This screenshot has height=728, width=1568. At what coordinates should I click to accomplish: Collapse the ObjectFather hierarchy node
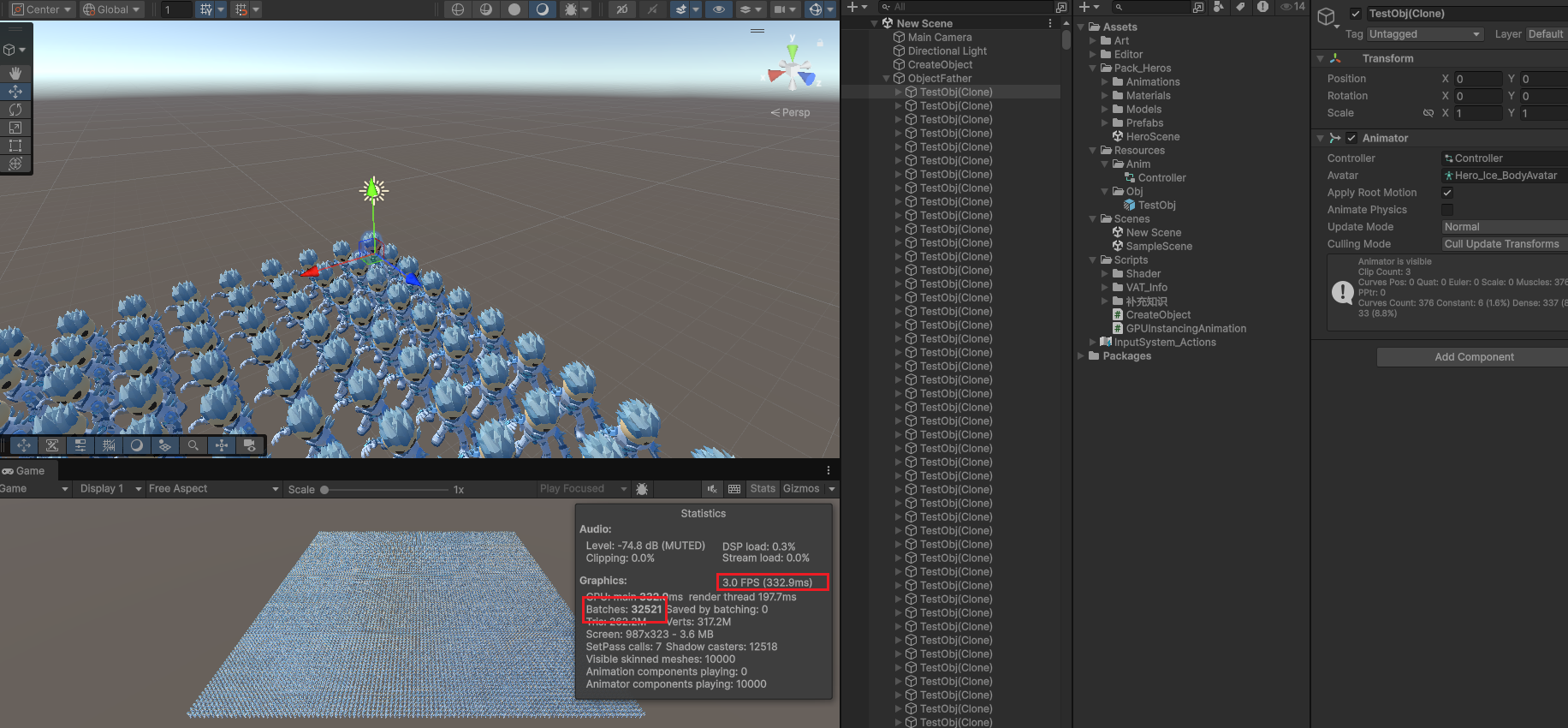887,79
